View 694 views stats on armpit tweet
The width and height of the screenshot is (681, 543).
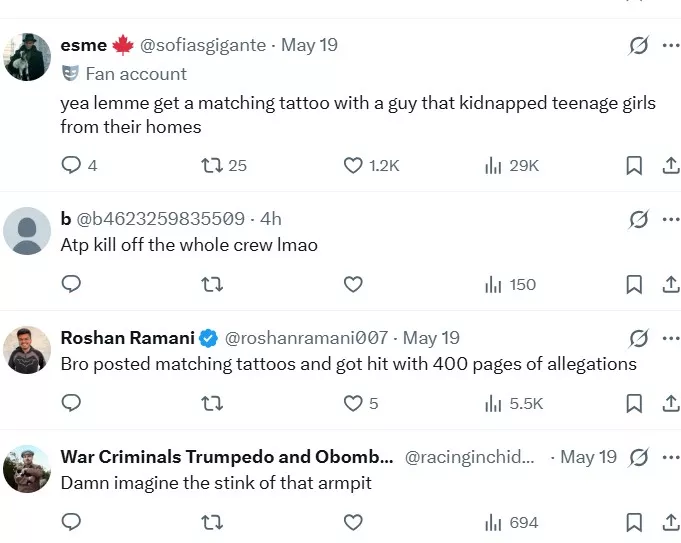511,523
